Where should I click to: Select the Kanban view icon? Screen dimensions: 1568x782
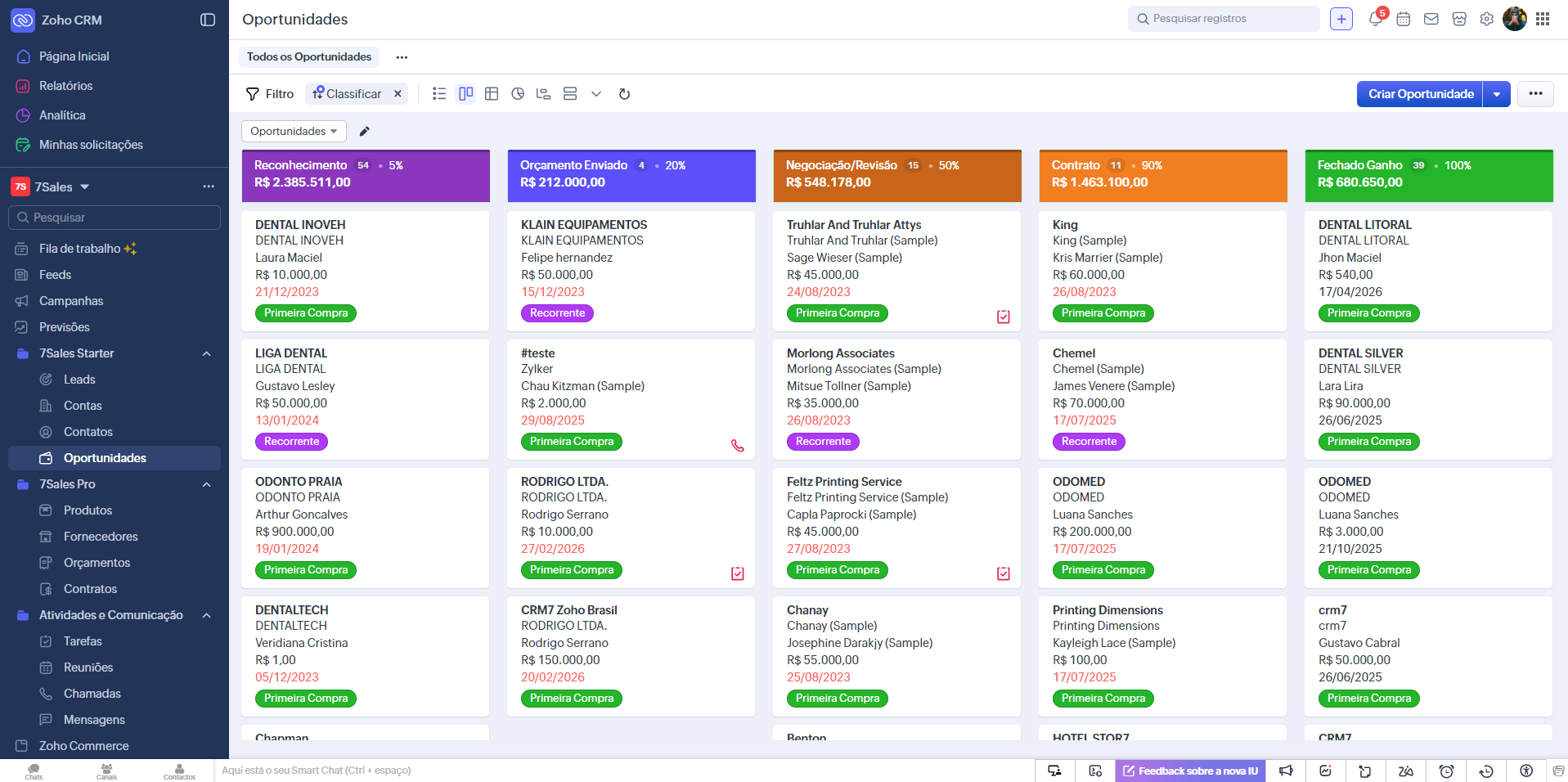click(x=465, y=94)
